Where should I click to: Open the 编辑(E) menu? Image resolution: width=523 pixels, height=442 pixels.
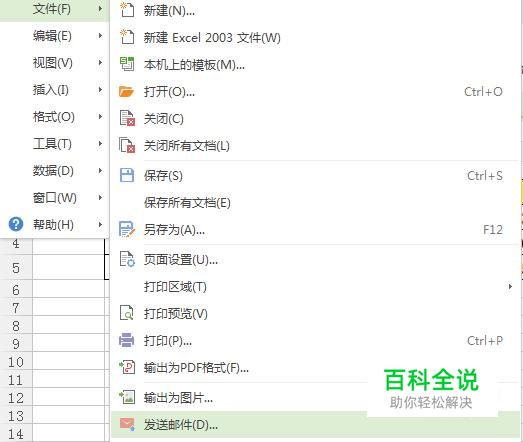point(54,35)
